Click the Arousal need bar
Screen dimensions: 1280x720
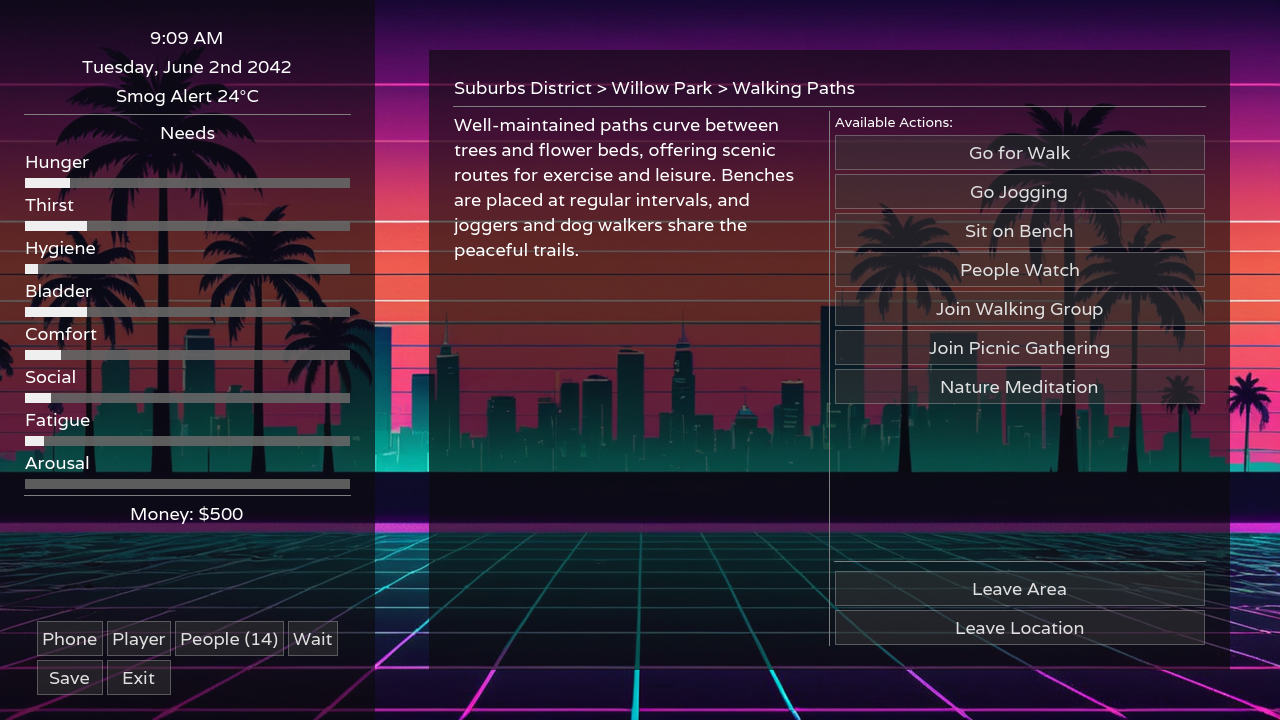[x=187, y=484]
